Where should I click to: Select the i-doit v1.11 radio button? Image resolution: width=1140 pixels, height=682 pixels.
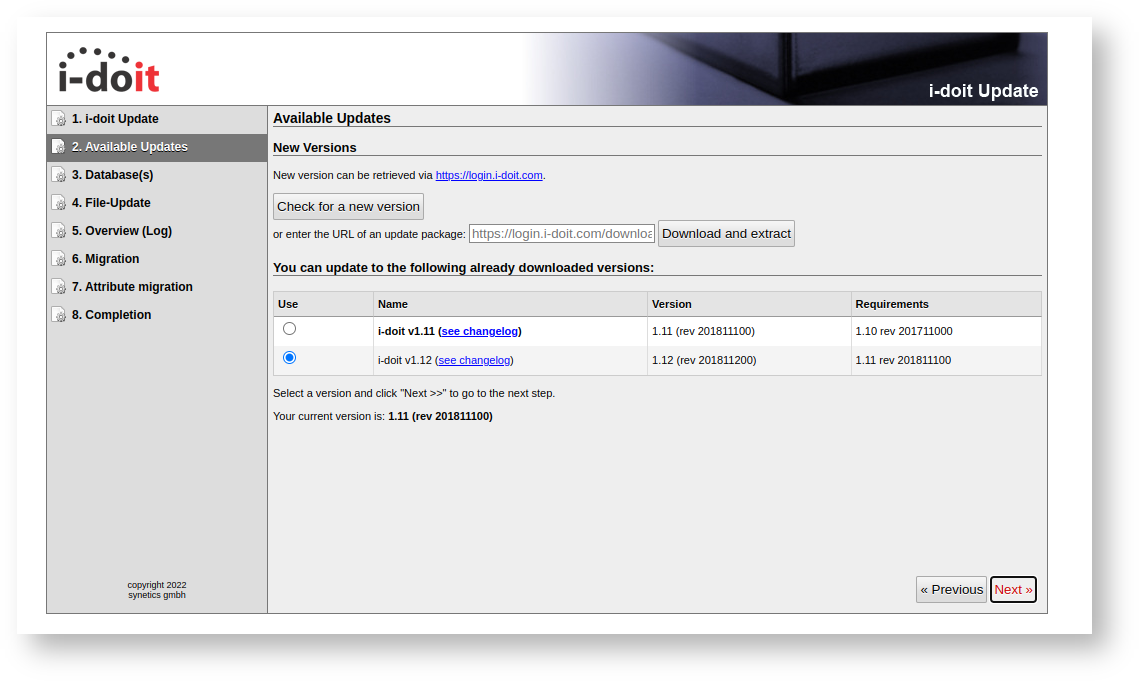(x=289, y=329)
